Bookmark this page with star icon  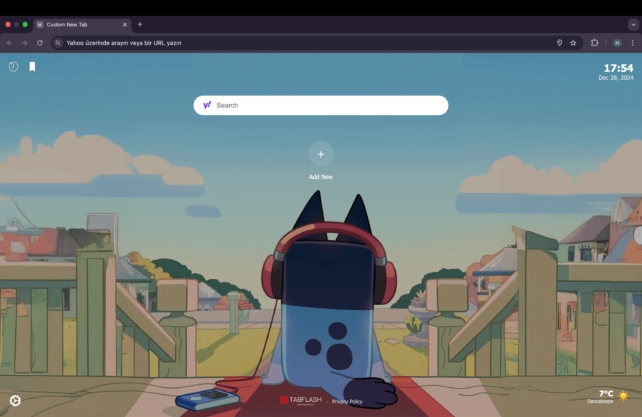pyautogui.click(x=573, y=43)
